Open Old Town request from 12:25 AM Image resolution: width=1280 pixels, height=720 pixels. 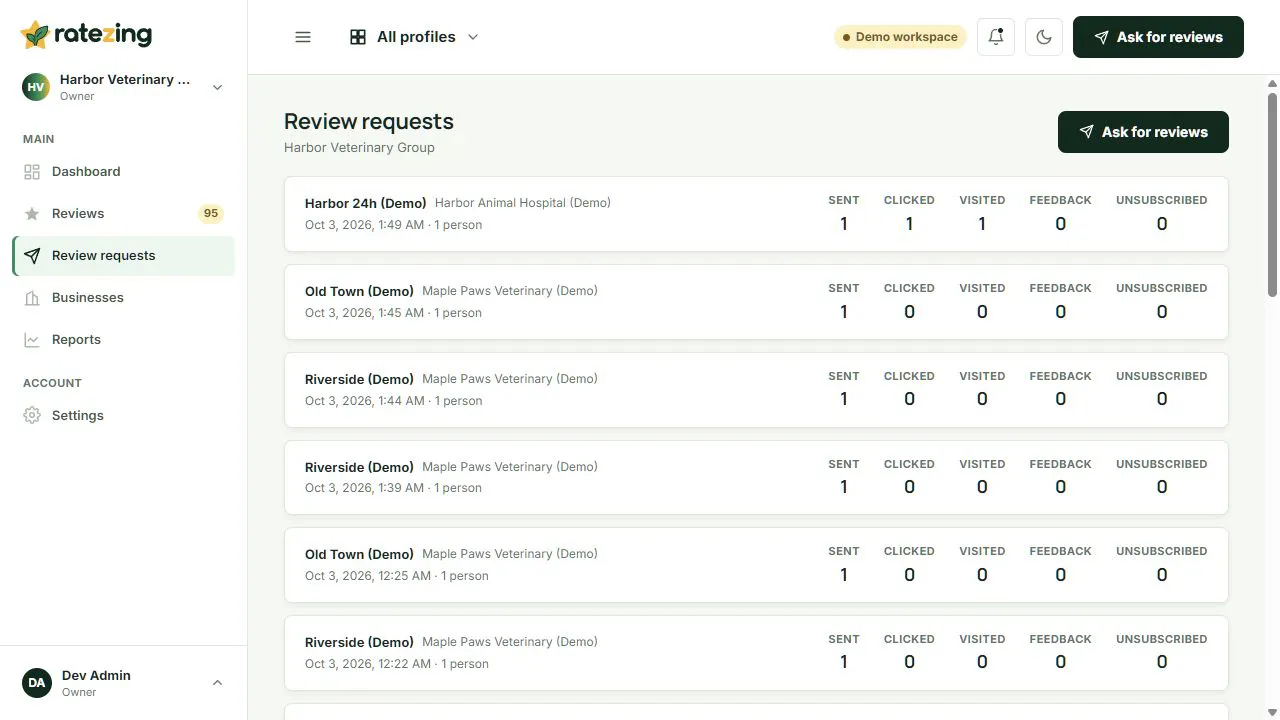pyautogui.click(x=756, y=565)
